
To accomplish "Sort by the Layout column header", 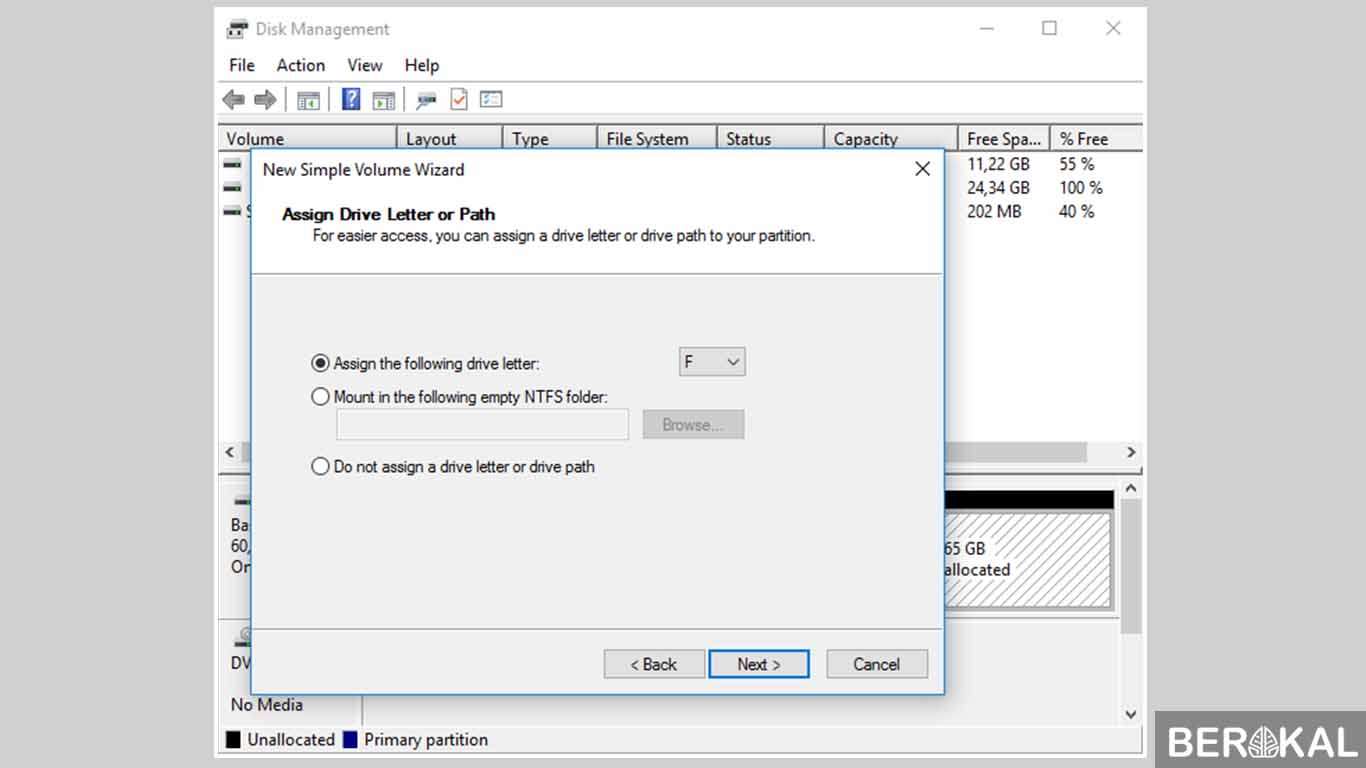I will [x=450, y=139].
